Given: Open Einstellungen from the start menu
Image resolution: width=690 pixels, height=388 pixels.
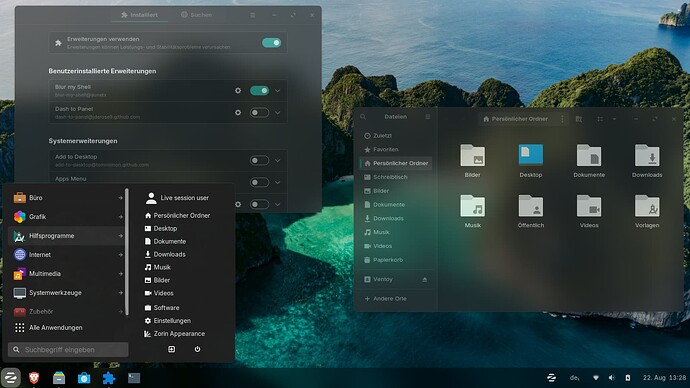Looking at the screenshot, I should click(x=168, y=321).
